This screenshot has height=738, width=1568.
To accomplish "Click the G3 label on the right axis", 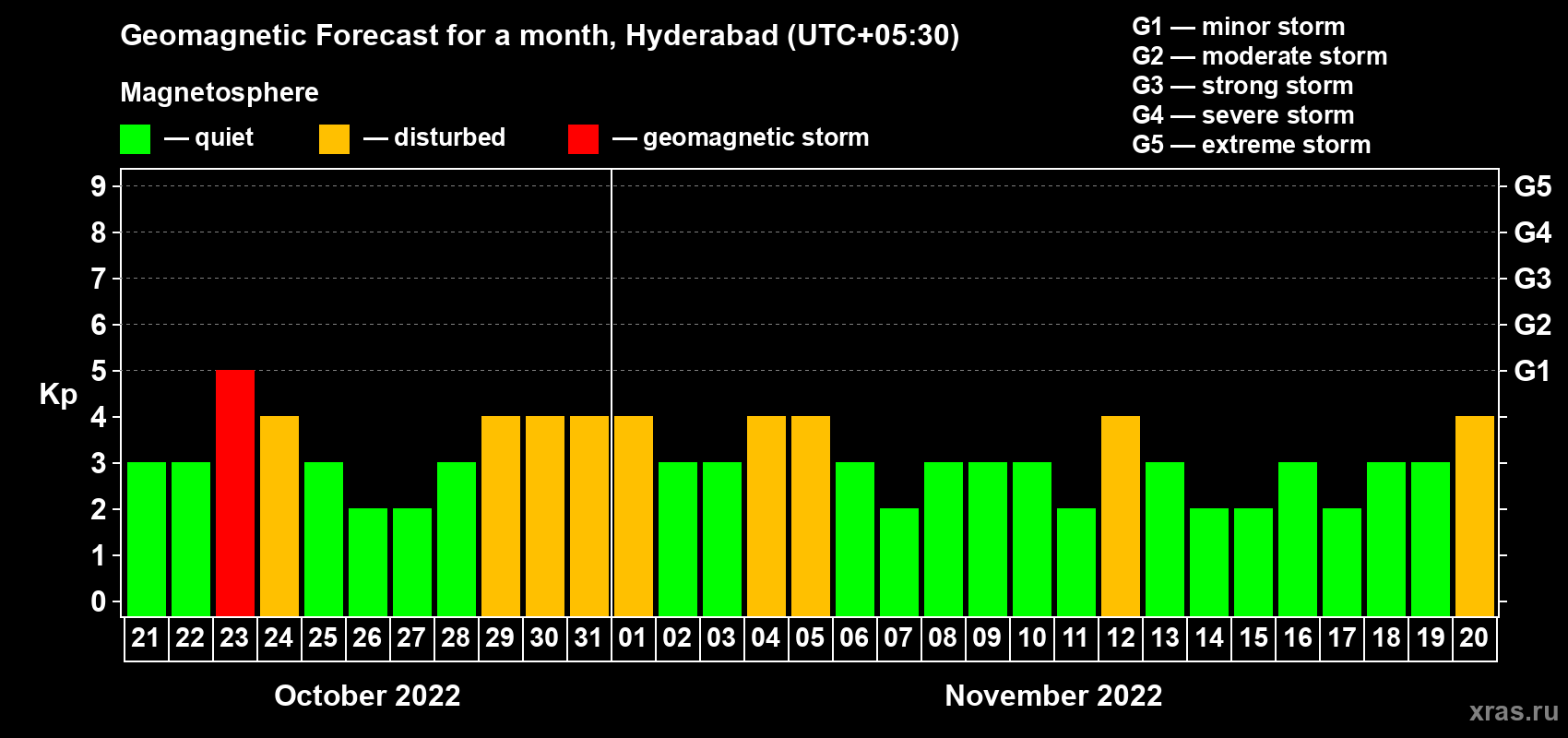I will [1532, 279].
